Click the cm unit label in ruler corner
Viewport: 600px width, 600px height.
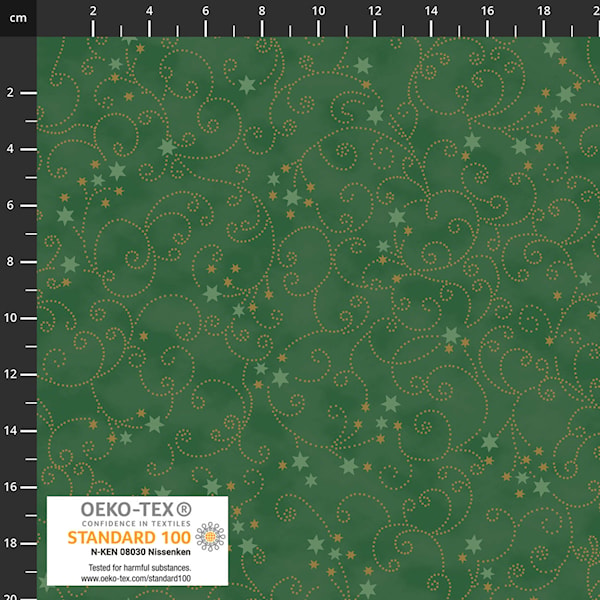18,18
